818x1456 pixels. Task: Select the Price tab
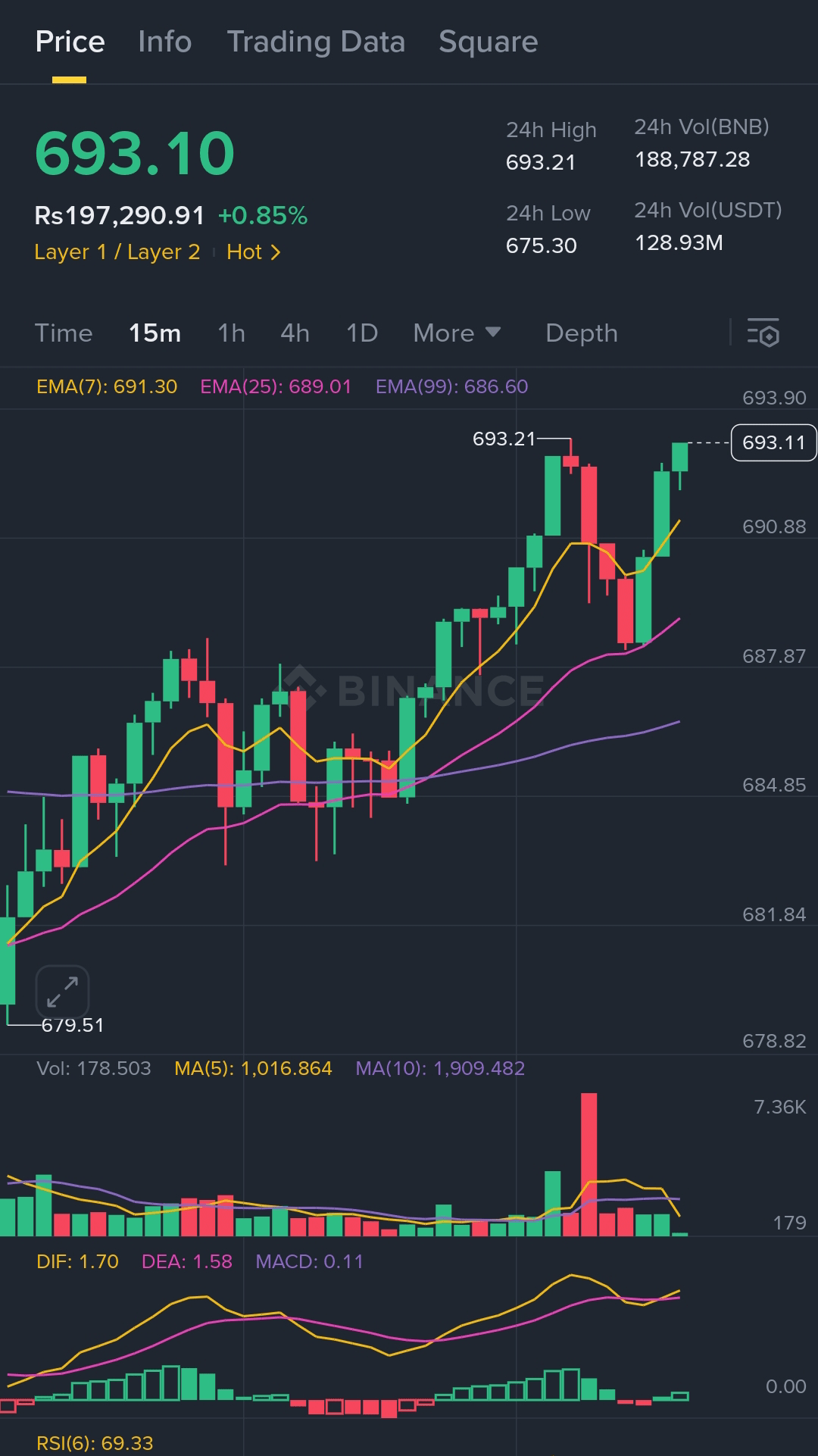pos(70,42)
